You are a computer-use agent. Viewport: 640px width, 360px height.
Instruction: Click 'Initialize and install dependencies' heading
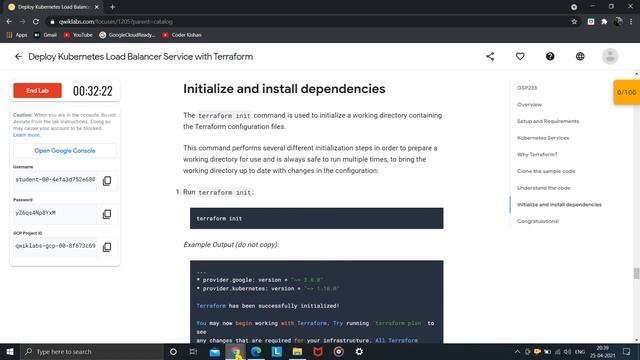point(284,89)
